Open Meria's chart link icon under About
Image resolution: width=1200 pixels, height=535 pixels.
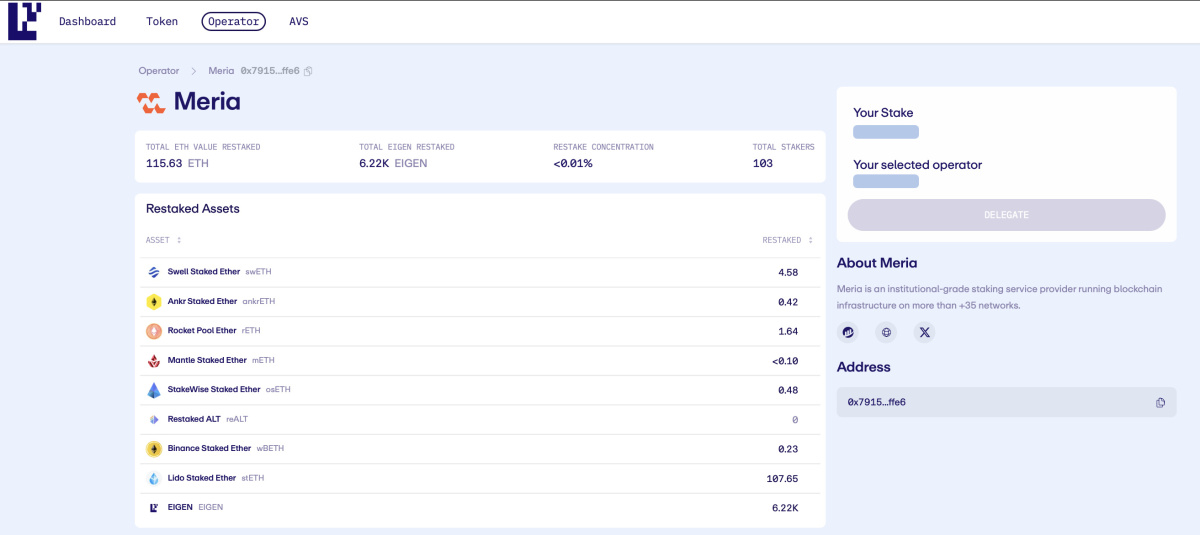coord(847,332)
